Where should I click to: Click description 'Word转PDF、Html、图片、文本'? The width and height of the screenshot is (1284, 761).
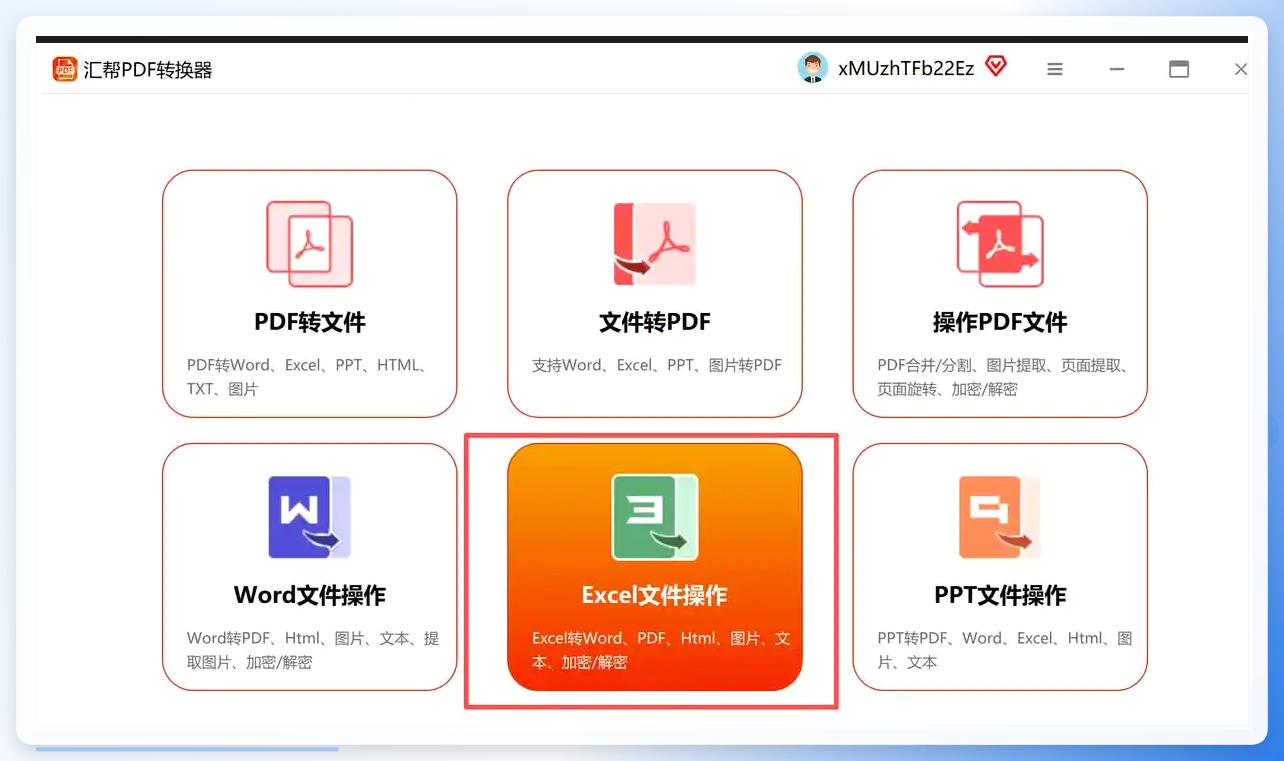[x=312, y=650]
